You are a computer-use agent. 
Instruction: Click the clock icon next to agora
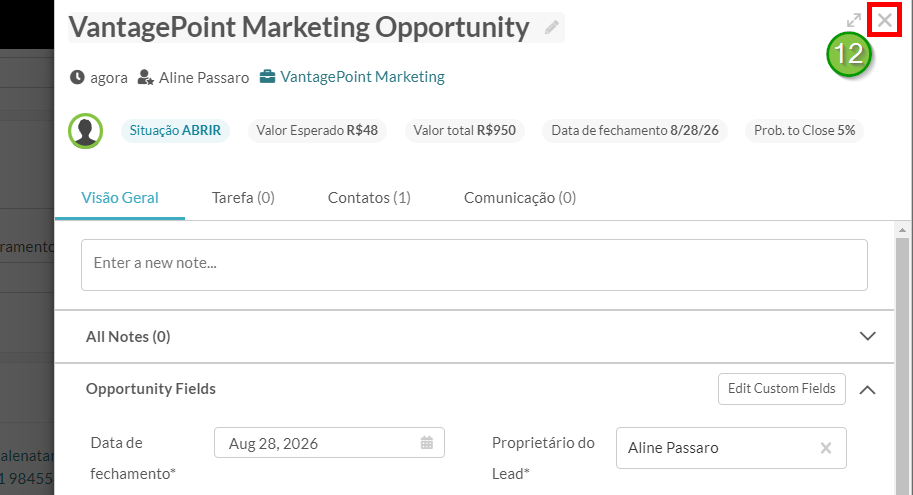click(x=77, y=77)
